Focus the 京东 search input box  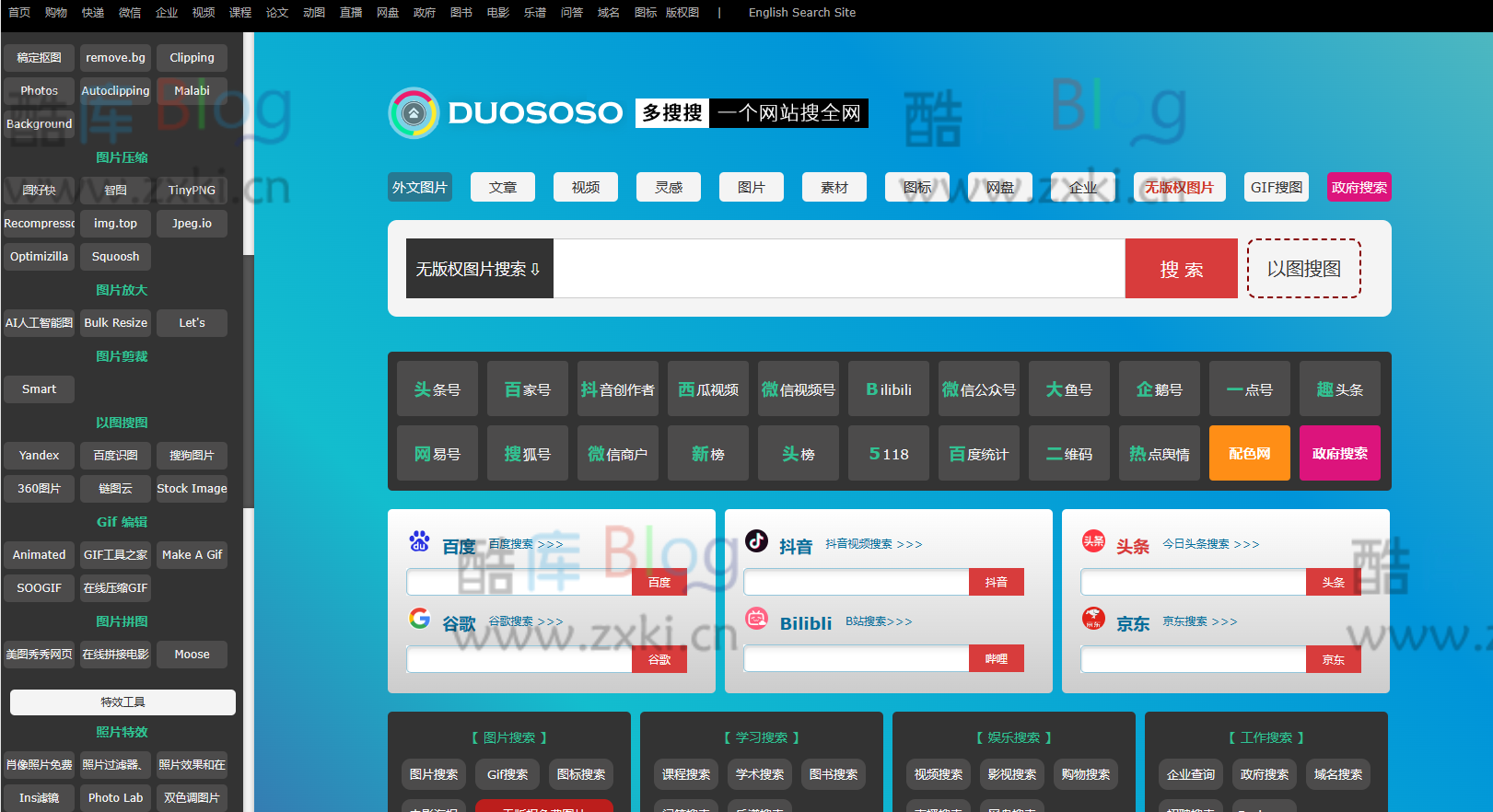pyautogui.click(x=1194, y=659)
